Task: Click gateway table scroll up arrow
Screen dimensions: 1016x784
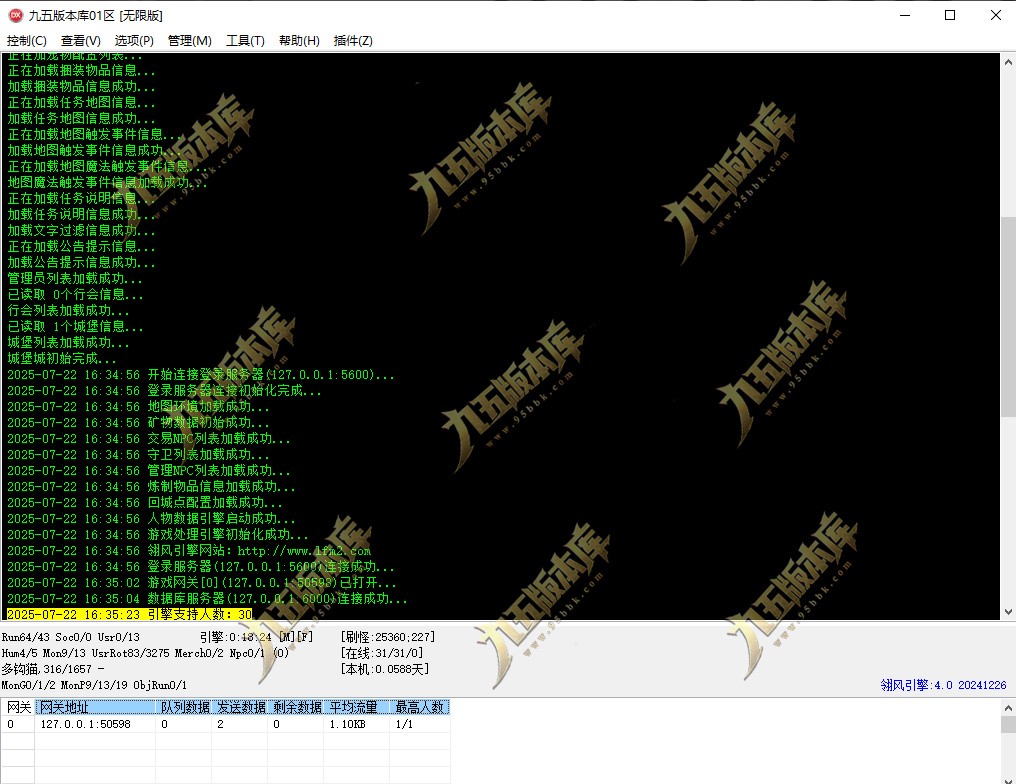Action: [1008, 707]
